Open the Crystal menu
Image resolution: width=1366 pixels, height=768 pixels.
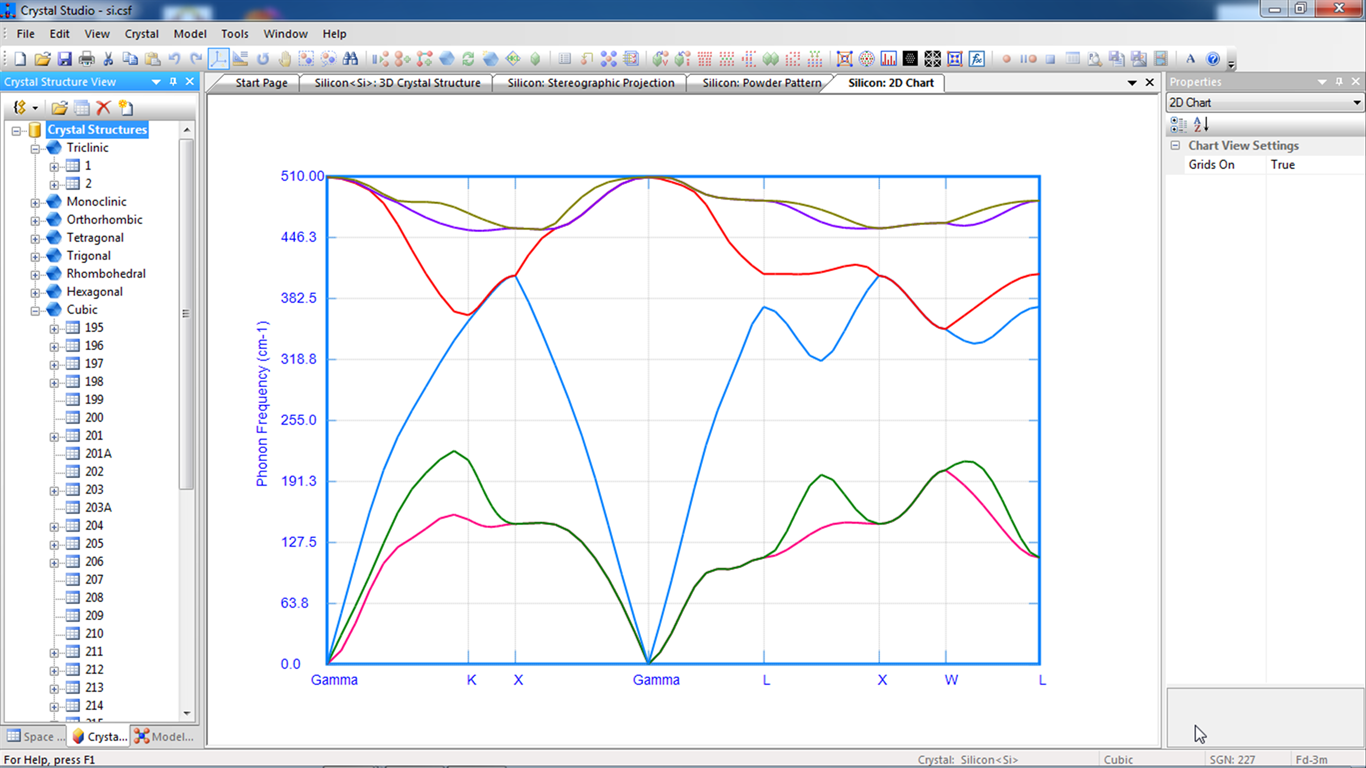point(141,34)
